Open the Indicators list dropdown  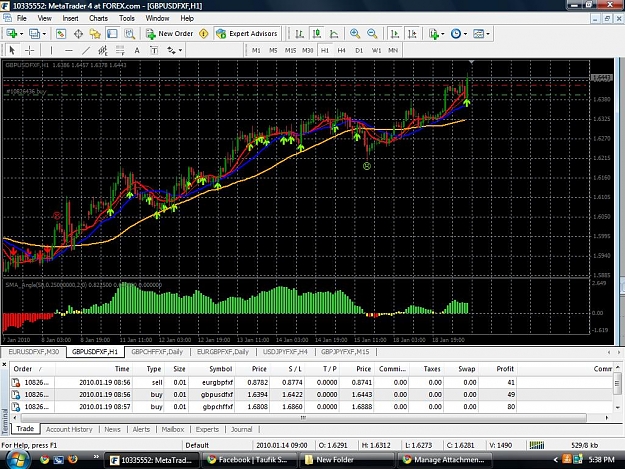click(436, 34)
